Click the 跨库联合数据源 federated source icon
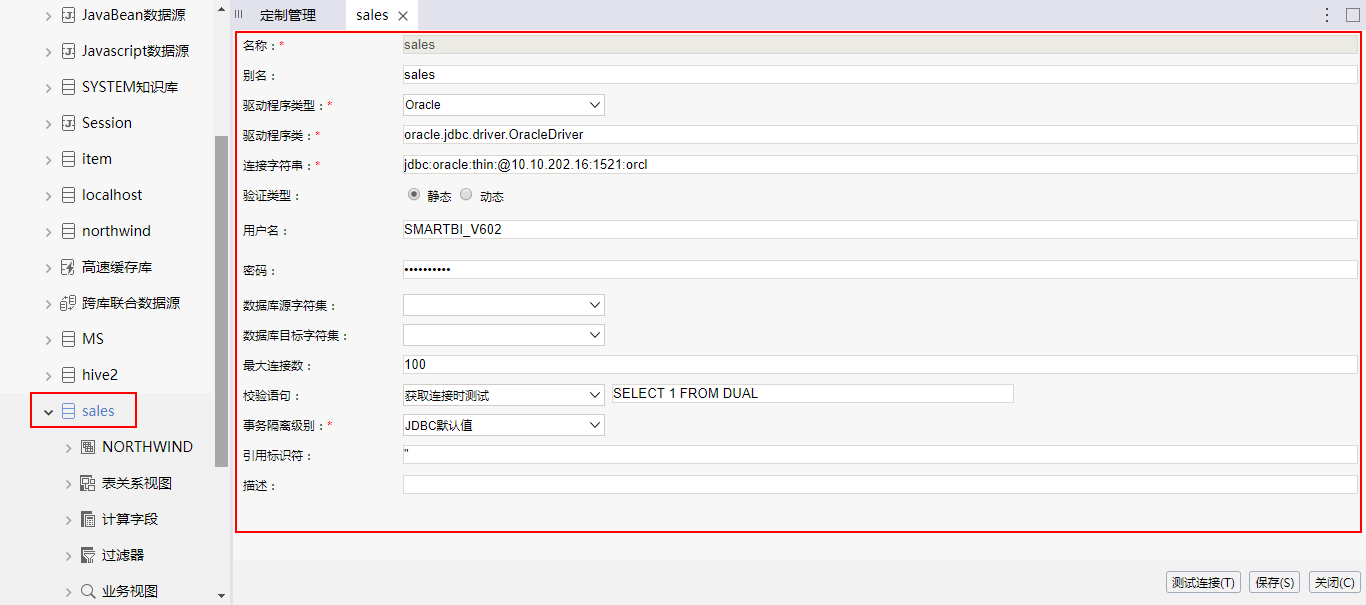The width and height of the screenshot is (1366, 605). (x=68, y=303)
